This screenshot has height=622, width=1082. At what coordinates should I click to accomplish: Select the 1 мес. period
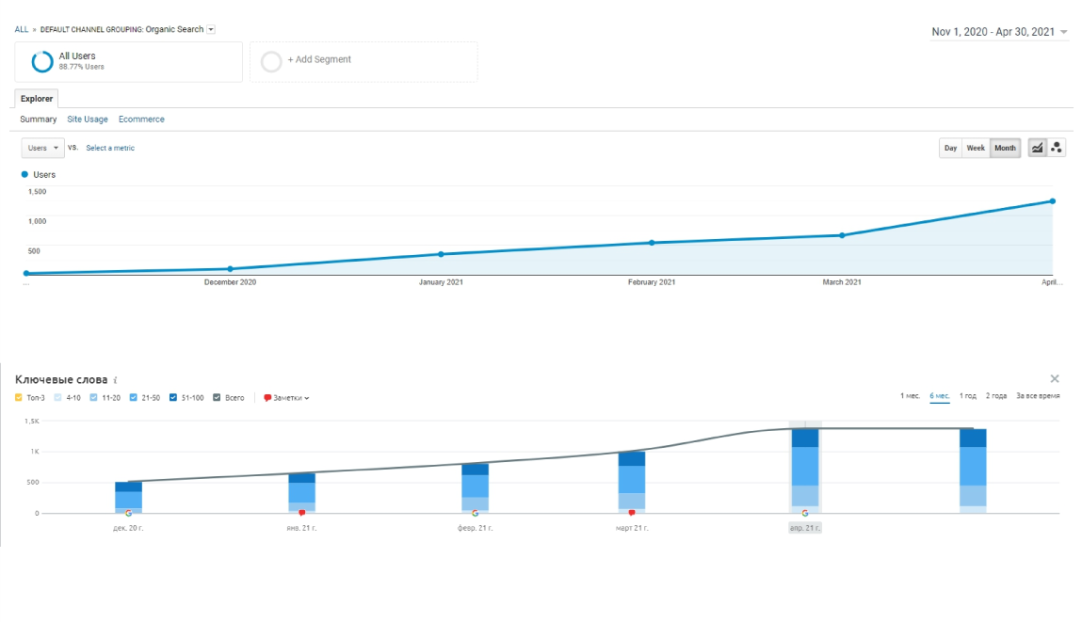910,396
